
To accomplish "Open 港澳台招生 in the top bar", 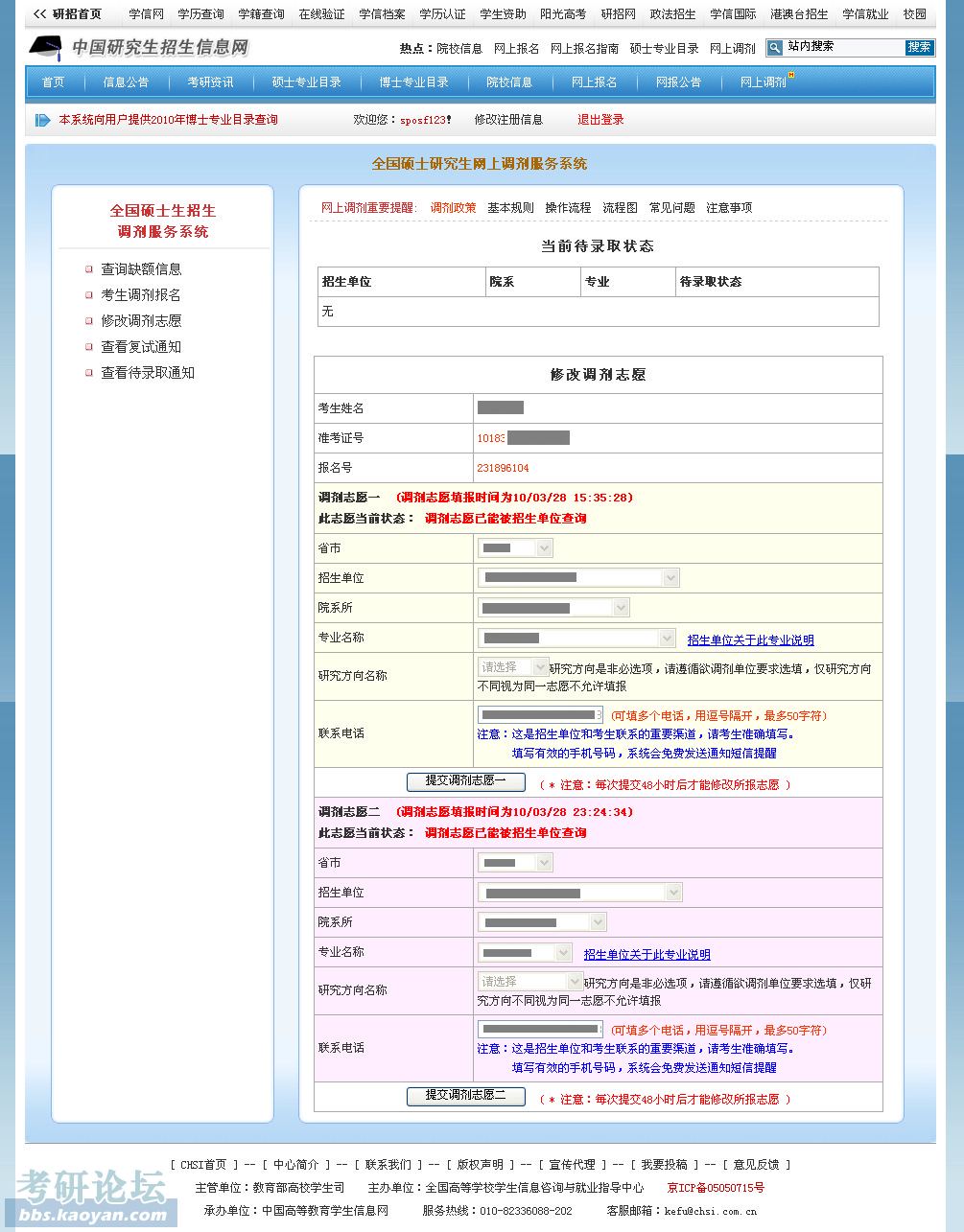I will coord(799,14).
